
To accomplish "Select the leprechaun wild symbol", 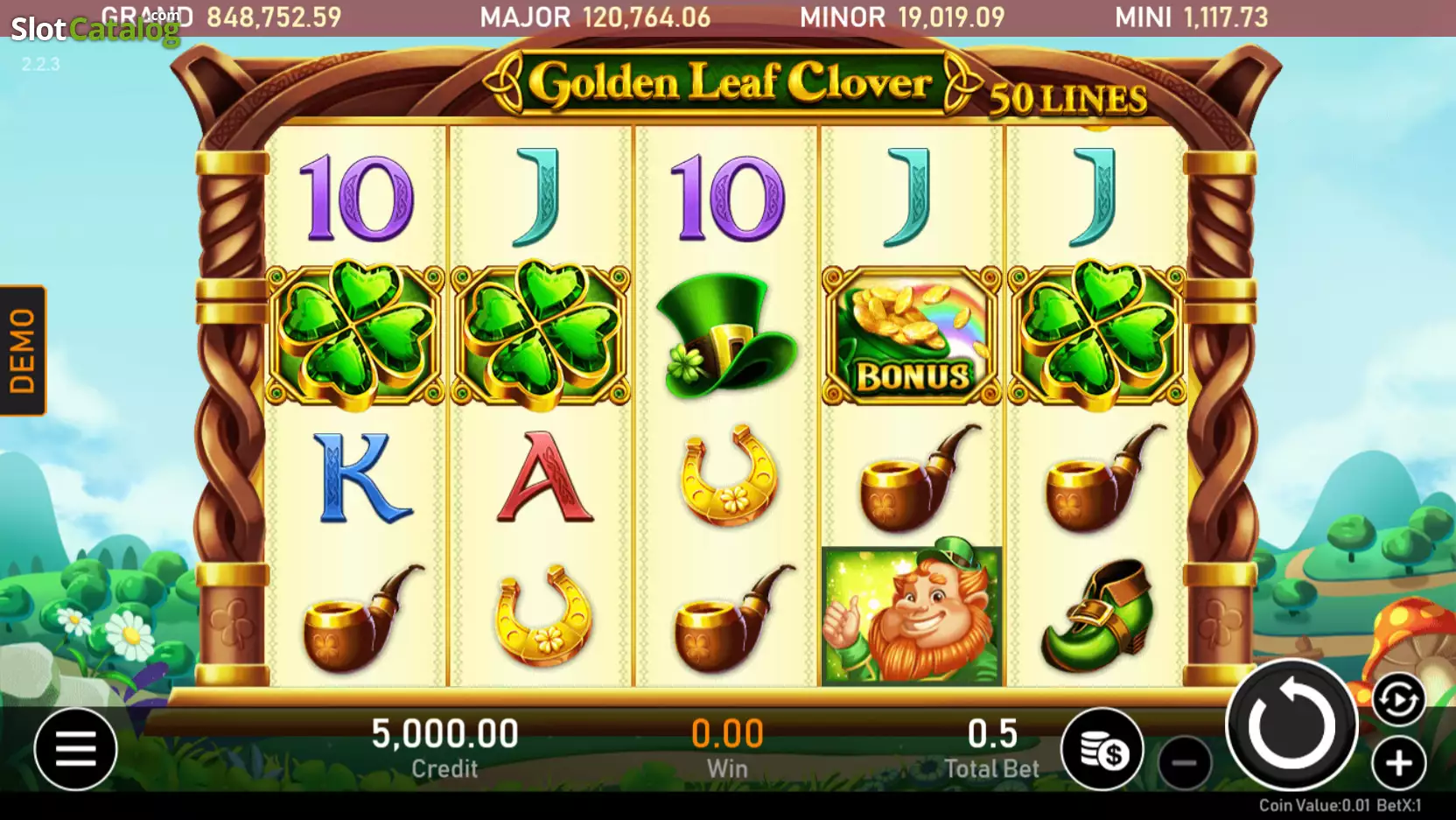I will pyautogui.click(x=912, y=615).
